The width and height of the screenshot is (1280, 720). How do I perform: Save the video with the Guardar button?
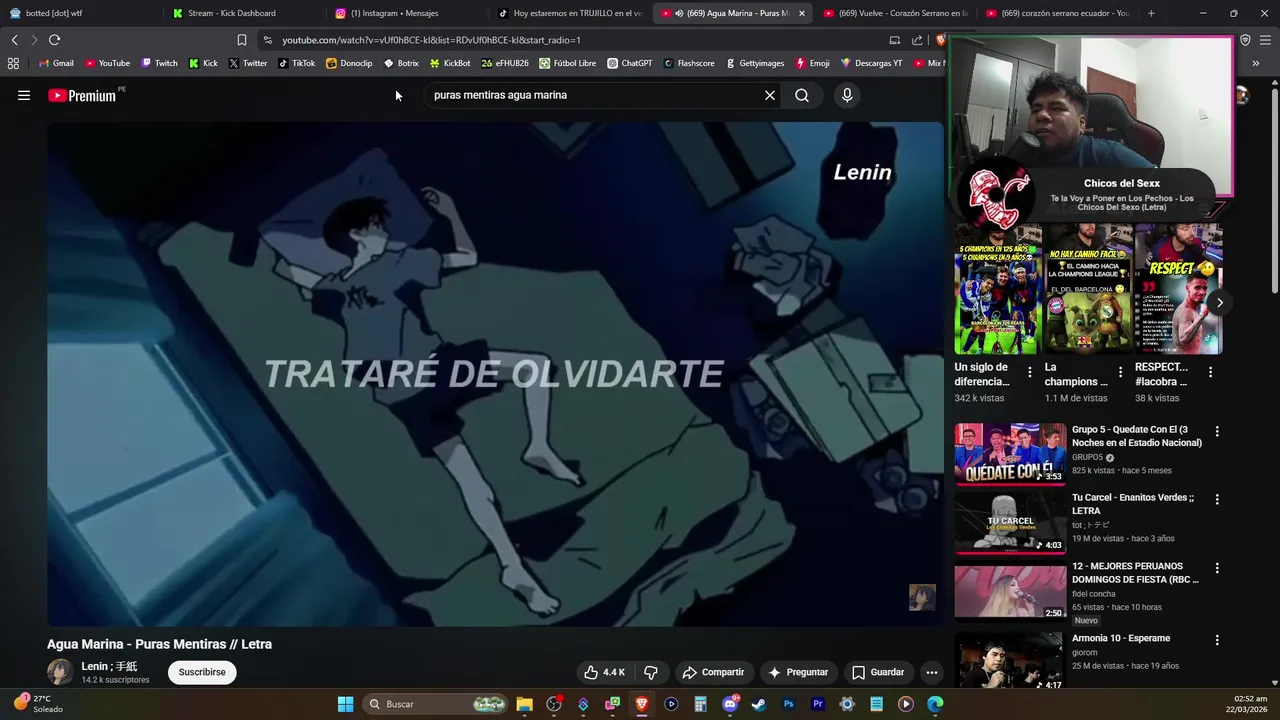tap(877, 672)
